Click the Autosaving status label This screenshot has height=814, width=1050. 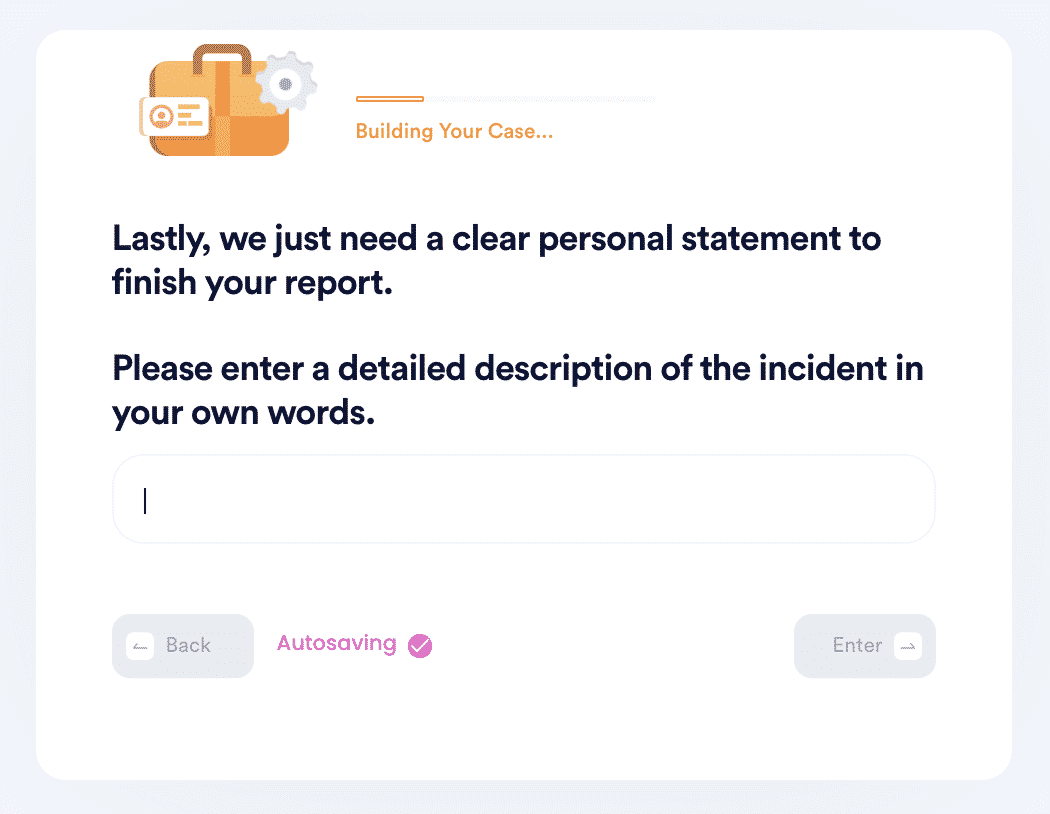pos(337,643)
